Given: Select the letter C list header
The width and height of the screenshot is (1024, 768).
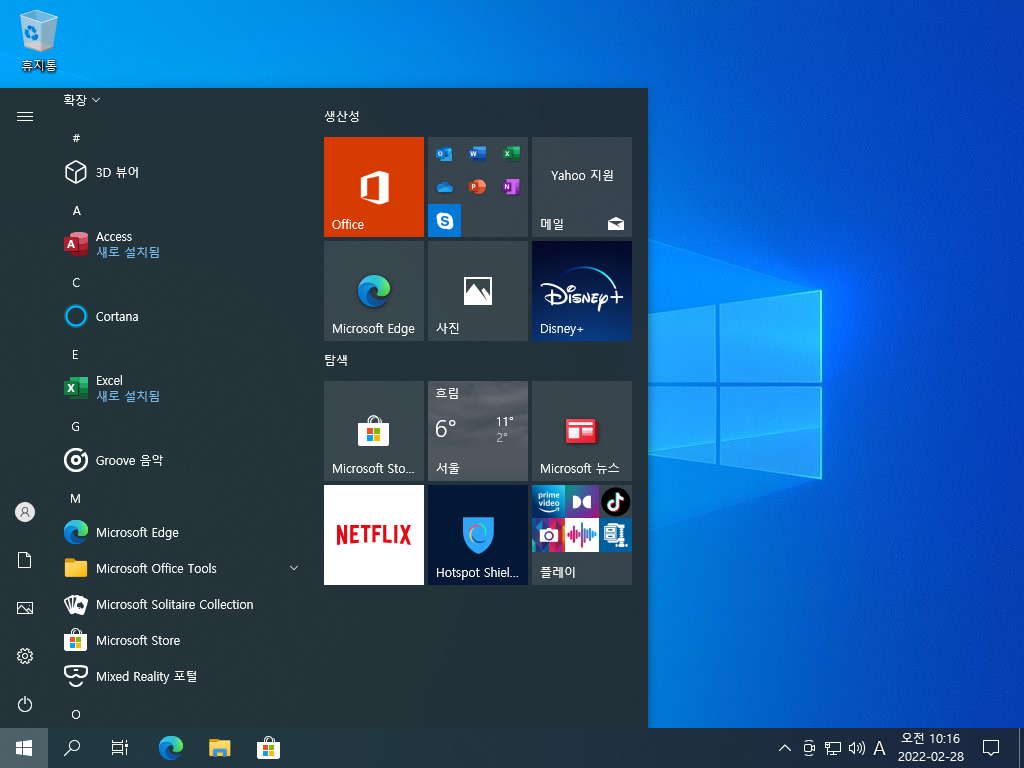Looking at the screenshot, I should pyautogui.click(x=76, y=282).
